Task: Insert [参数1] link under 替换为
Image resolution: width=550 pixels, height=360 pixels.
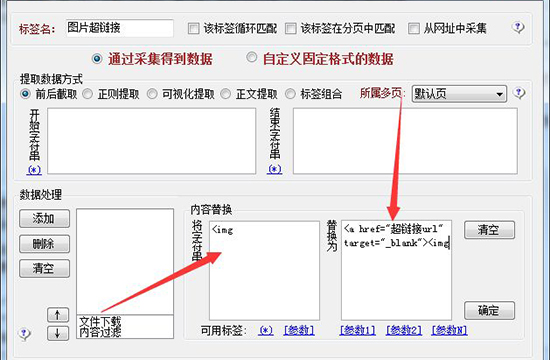Action: (x=357, y=331)
